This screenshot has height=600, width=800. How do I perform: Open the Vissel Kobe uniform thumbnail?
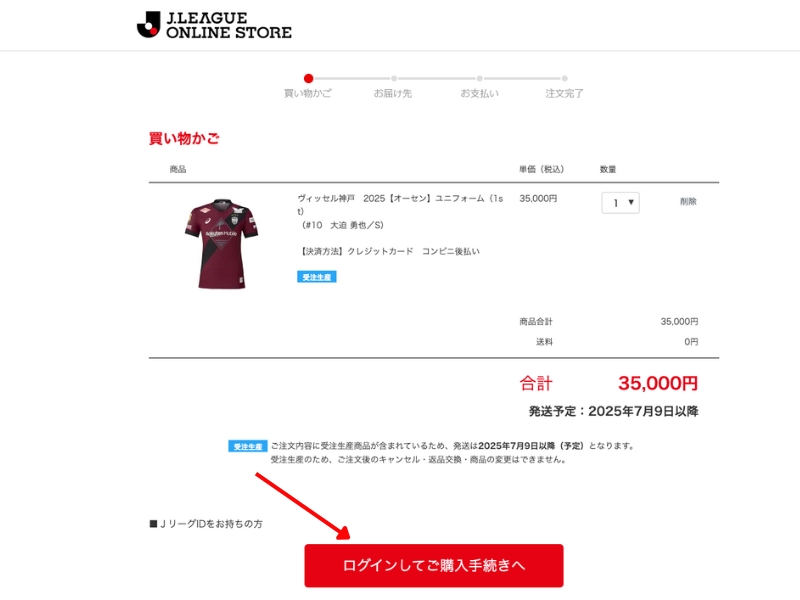click(221, 244)
